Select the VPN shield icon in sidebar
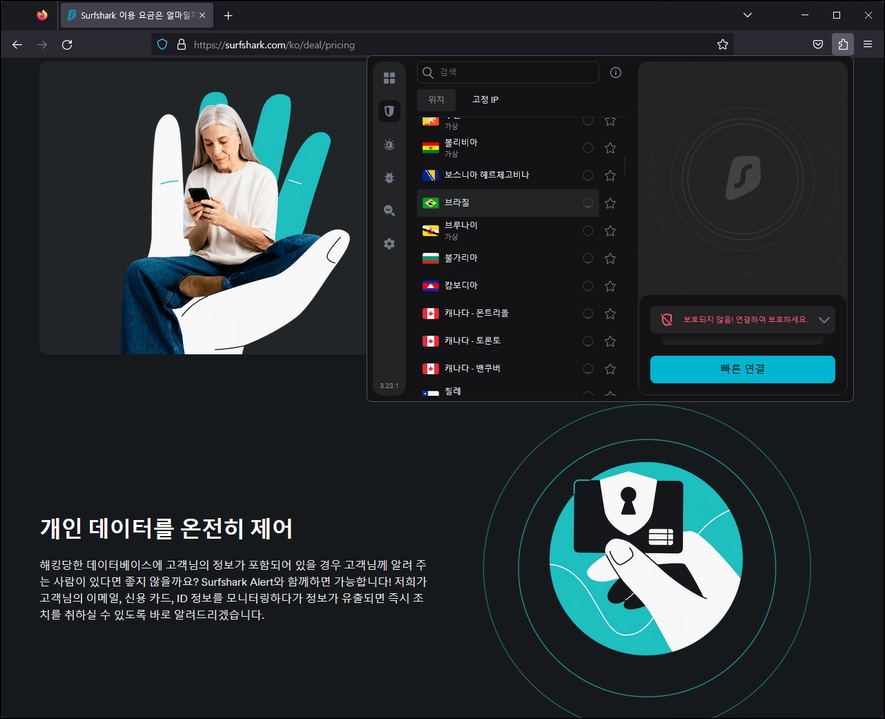The width and height of the screenshot is (885, 719). pos(389,111)
